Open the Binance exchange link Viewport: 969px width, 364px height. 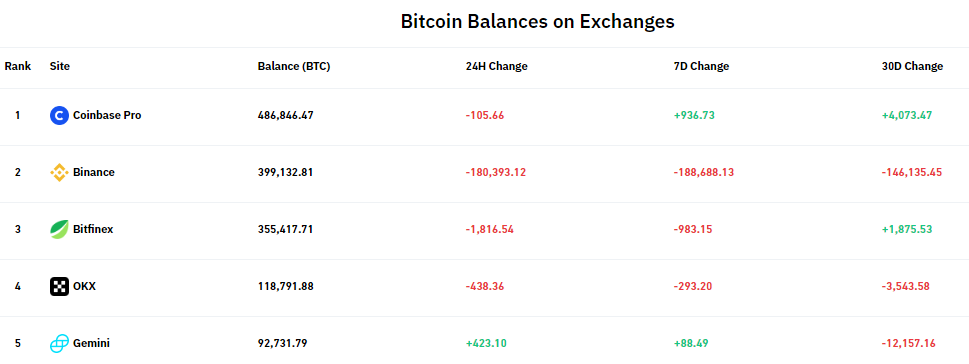93,172
